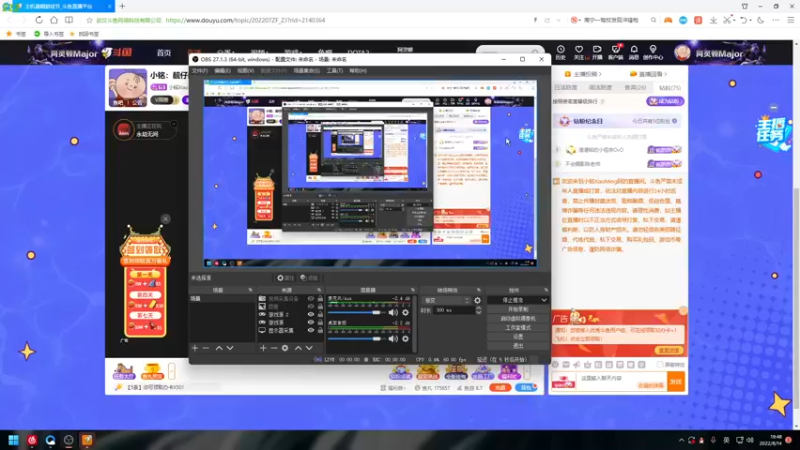Viewport: 800px width, 450px height.
Task: Open the scene transition type dropdown
Action: 446,301
